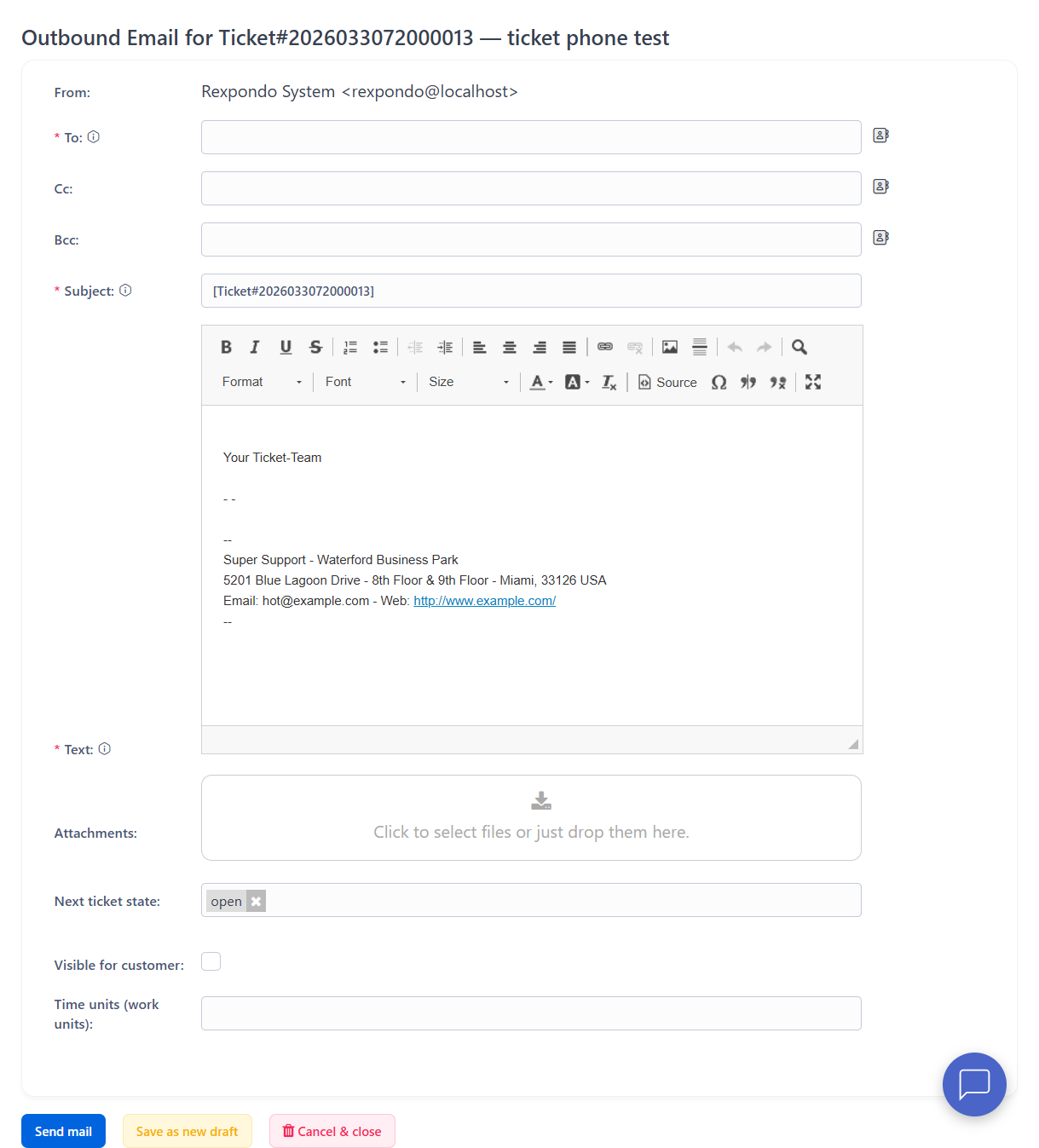Align text right
The height and width of the screenshot is (1148, 1039).
click(540, 347)
